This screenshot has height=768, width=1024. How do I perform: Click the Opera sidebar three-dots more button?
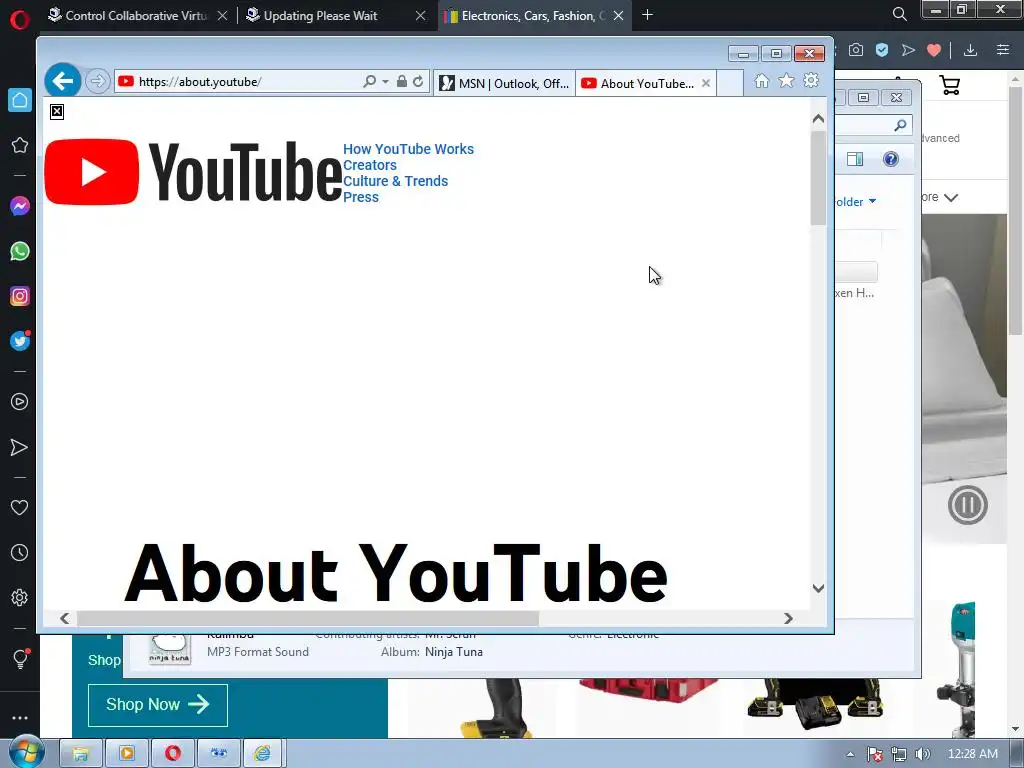[x=20, y=718]
